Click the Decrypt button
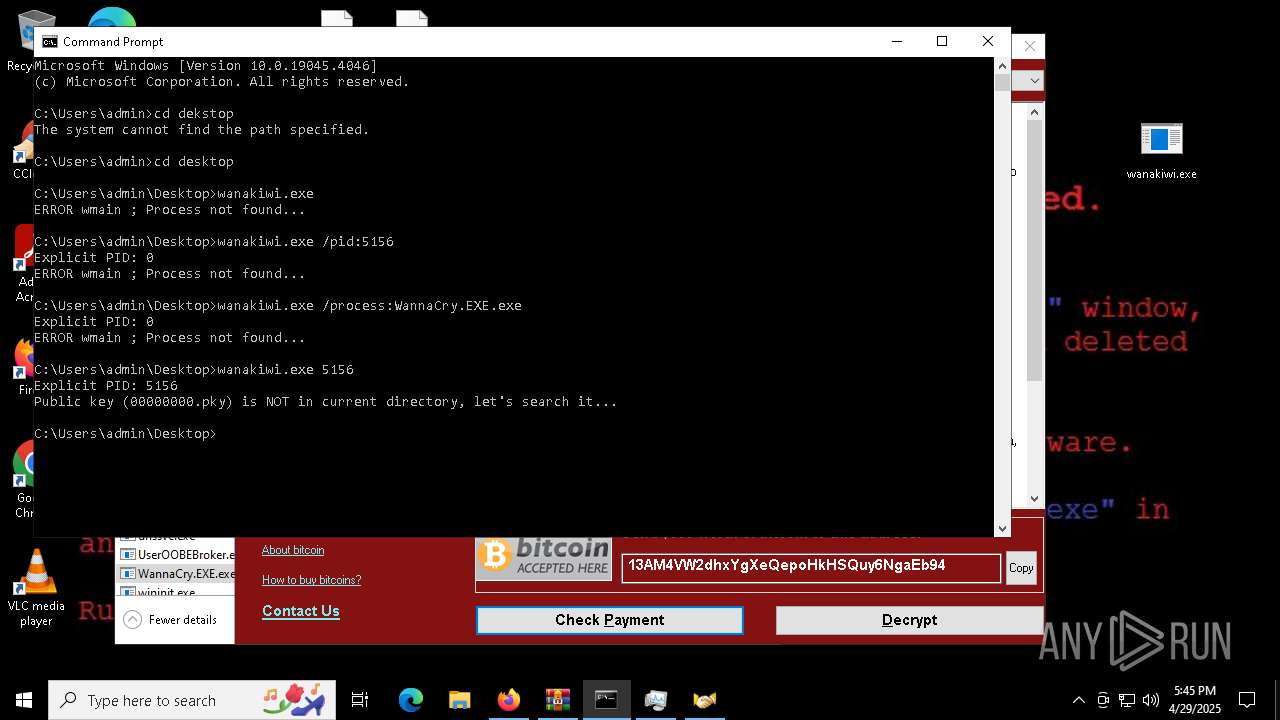This screenshot has height=720, width=1280. pos(909,620)
